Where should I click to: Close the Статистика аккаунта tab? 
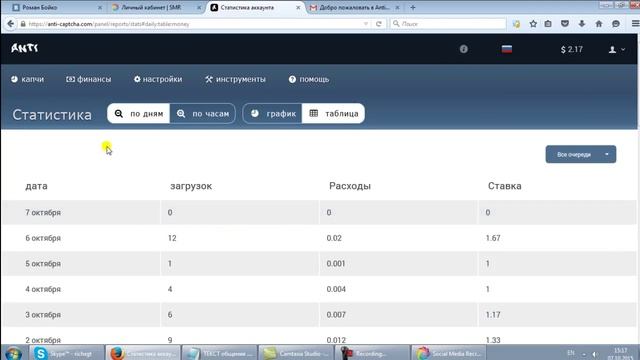tap(298, 7)
